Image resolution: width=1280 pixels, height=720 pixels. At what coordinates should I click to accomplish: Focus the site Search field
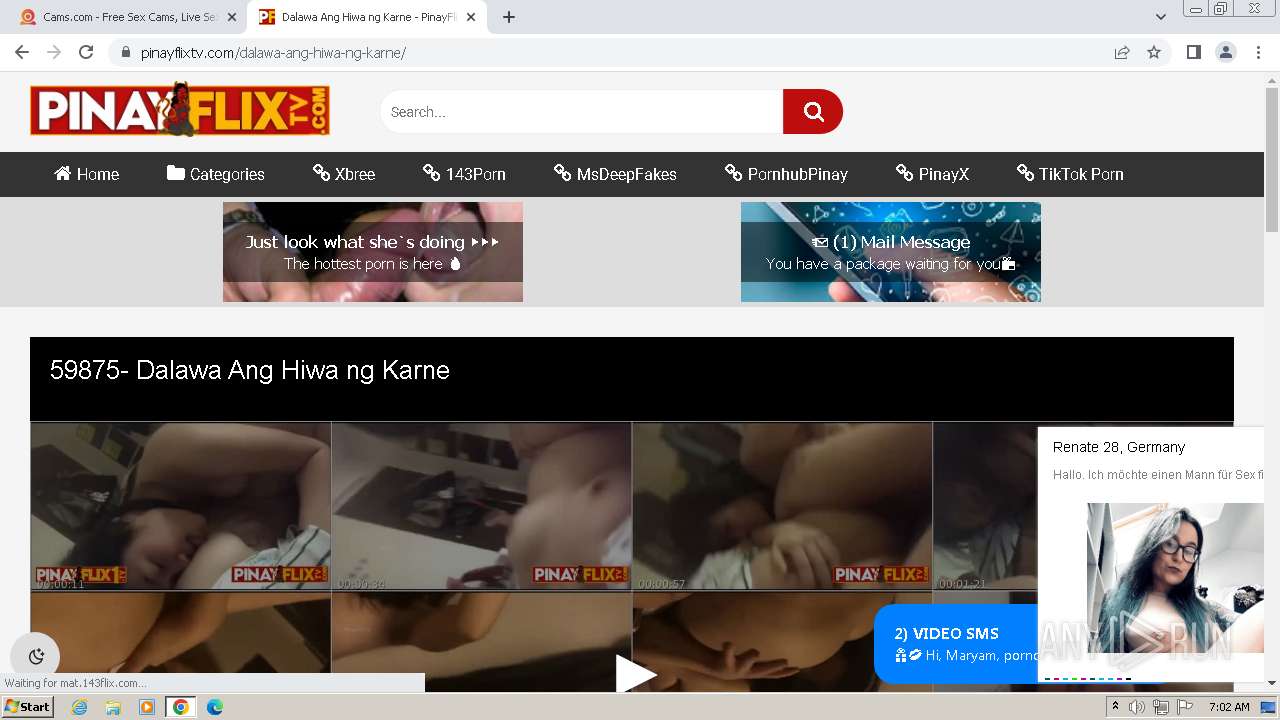coord(582,111)
